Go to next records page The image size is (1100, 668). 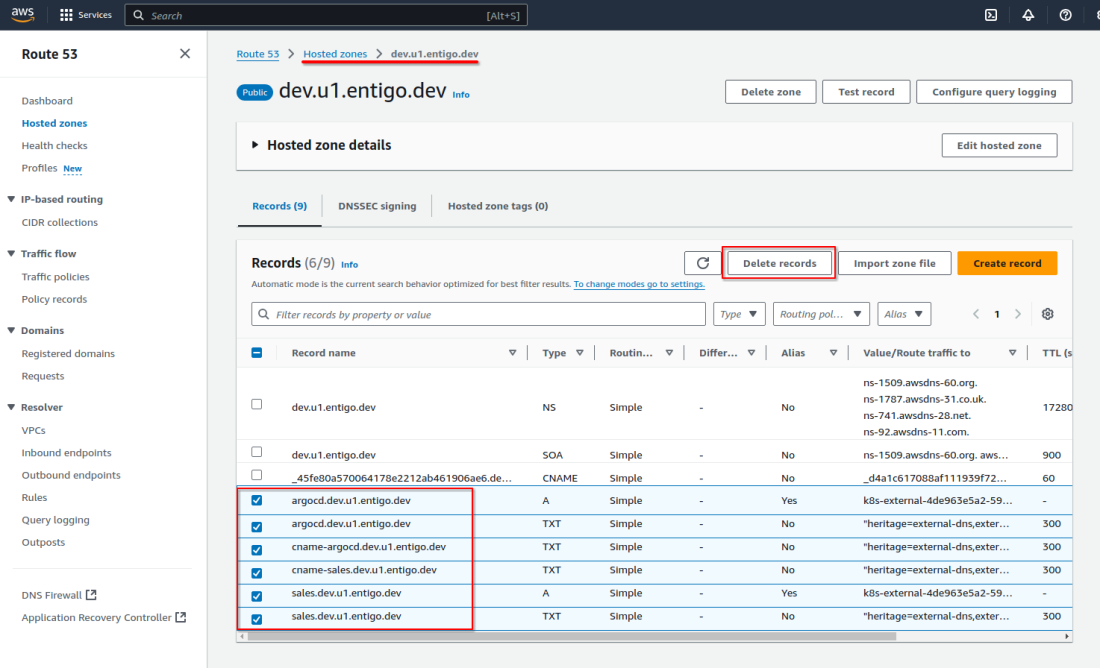[1018, 314]
